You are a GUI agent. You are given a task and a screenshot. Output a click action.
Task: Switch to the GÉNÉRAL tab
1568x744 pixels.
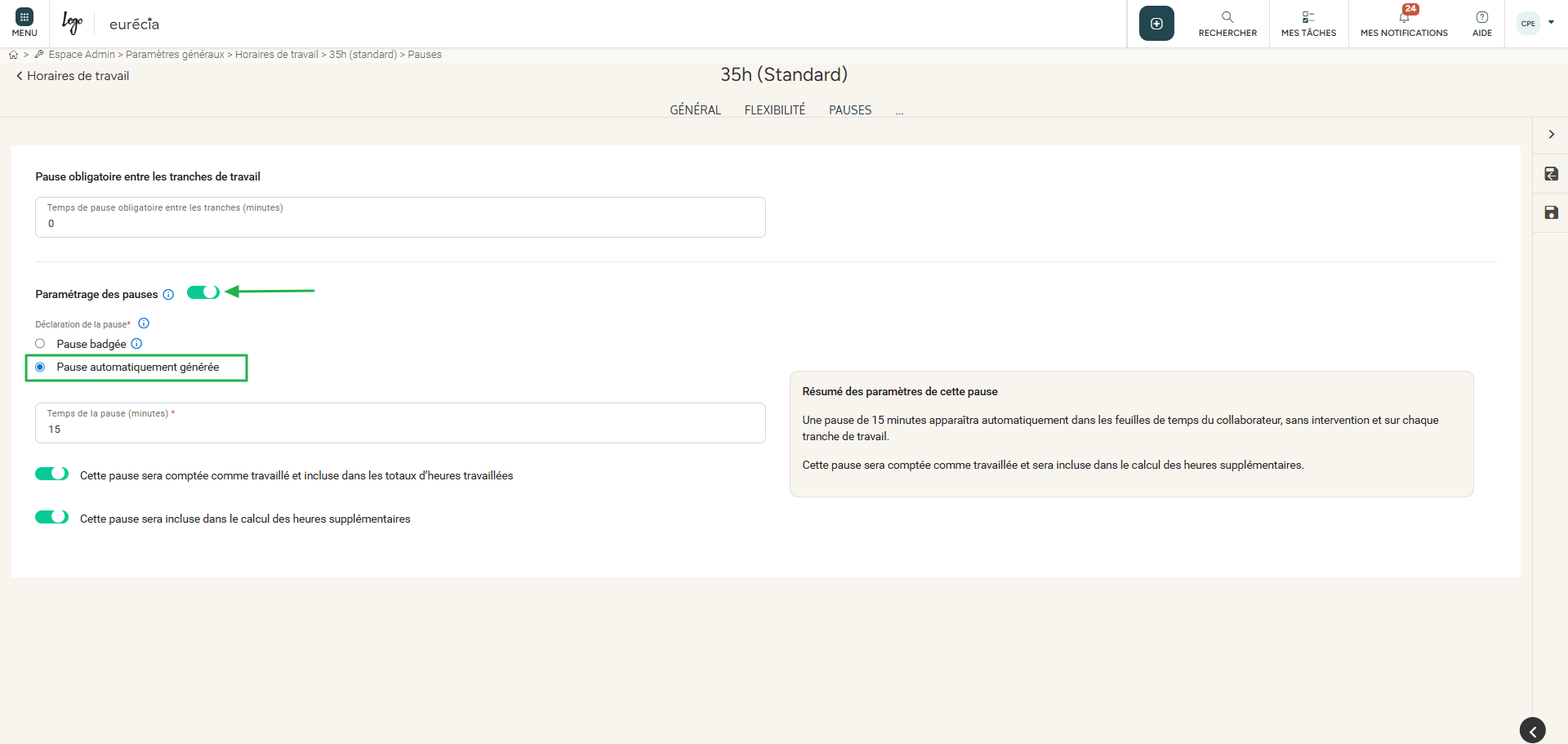pyautogui.click(x=695, y=110)
